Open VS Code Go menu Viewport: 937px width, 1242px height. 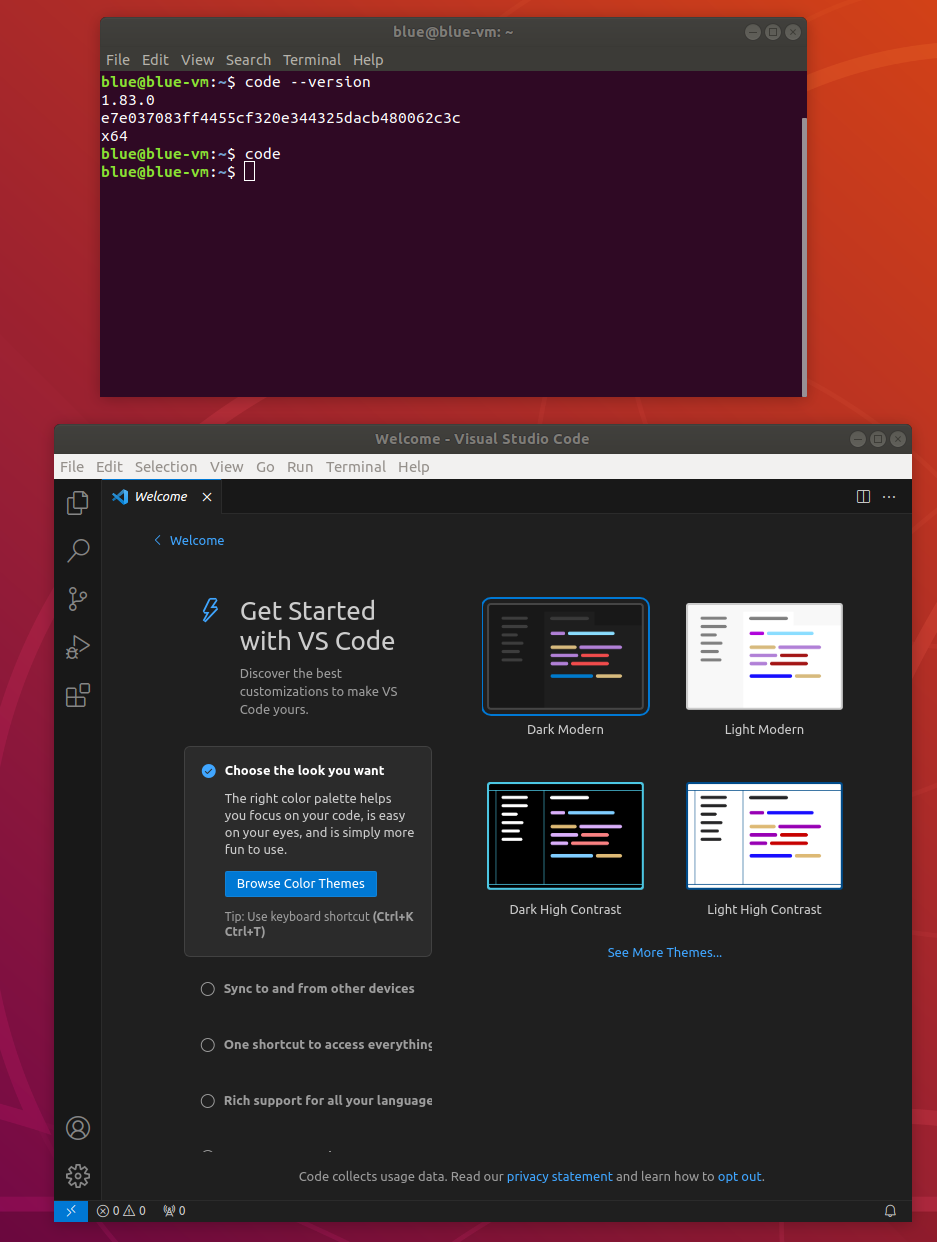point(265,467)
